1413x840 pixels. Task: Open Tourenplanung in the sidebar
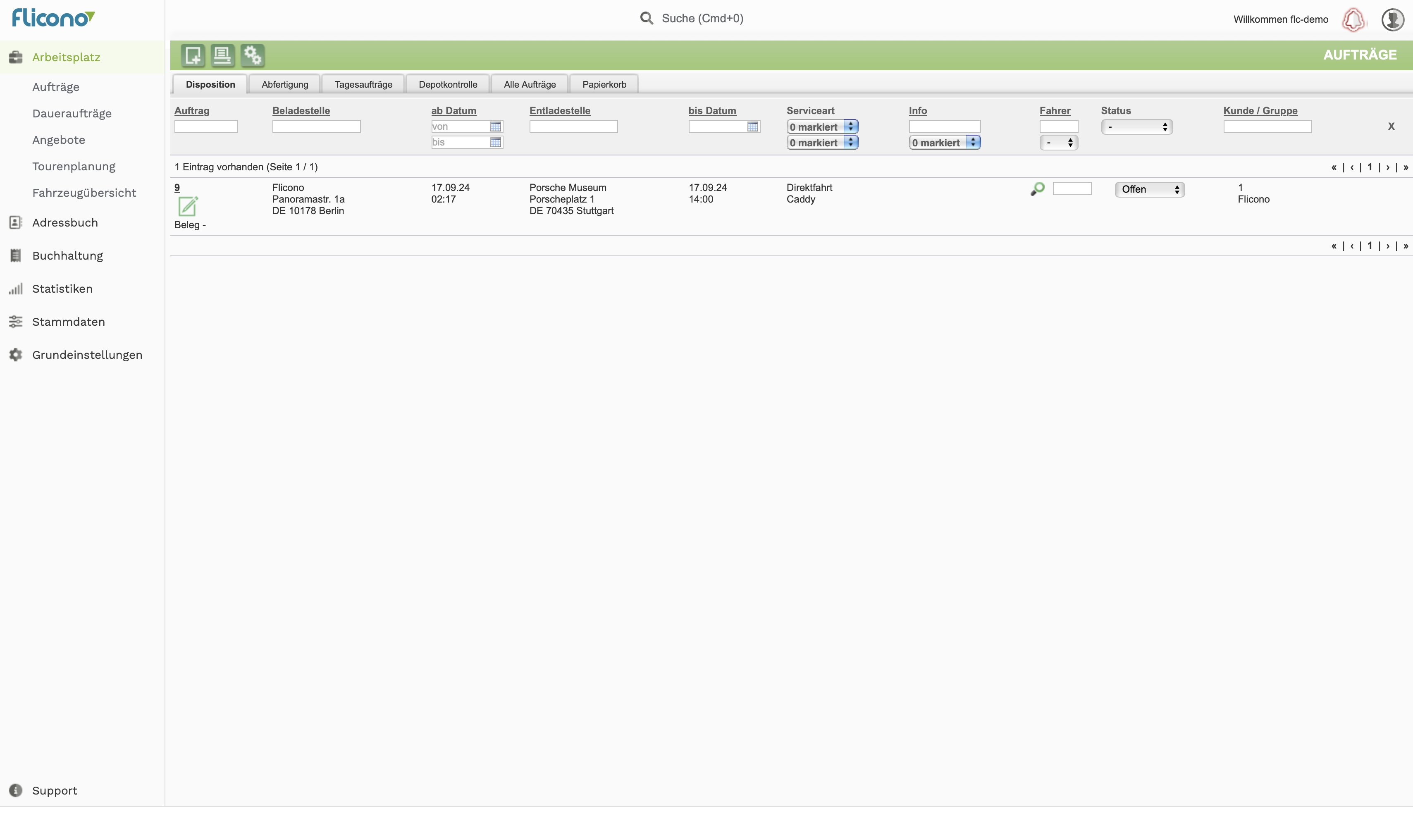click(74, 167)
